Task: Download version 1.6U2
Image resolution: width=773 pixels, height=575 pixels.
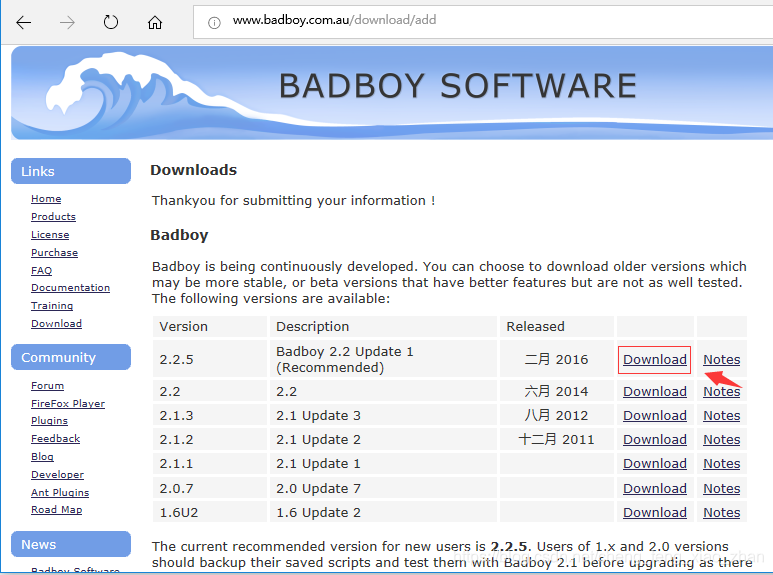Action: 655,512
